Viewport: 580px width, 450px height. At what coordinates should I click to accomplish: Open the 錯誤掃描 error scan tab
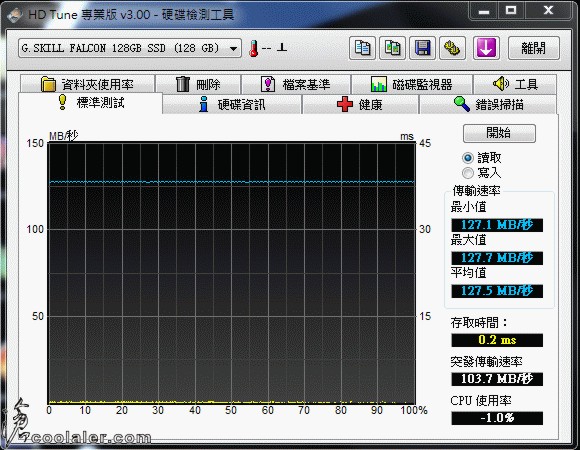[x=488, y=104]
